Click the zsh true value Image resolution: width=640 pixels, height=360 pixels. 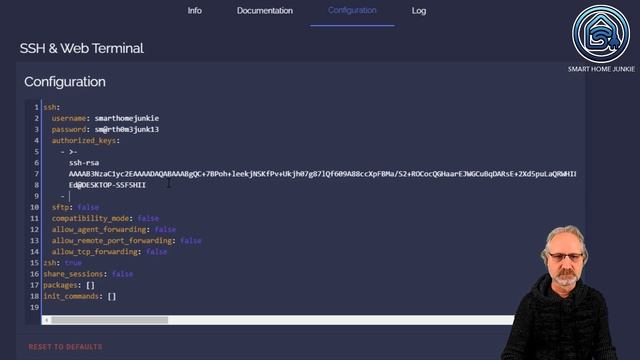click(73, 263)
